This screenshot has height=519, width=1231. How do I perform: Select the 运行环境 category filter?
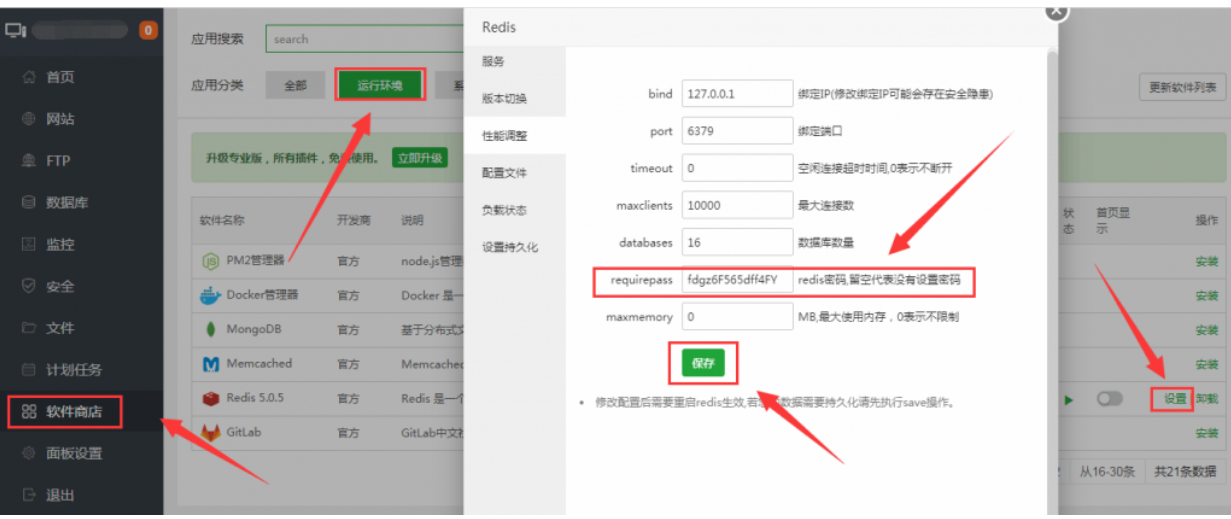coord(380,85)
